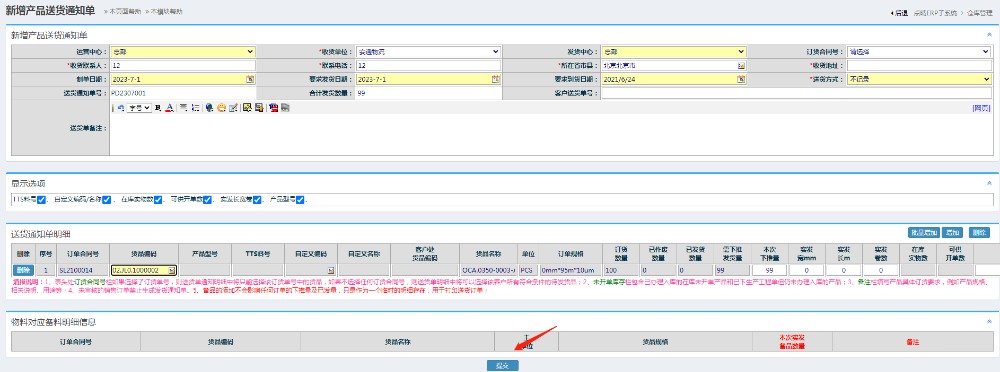Click the undo icon in editor toolbar
Image resolution: width=1000 pixels, height=372 pixels.
[x=121, y=108]
